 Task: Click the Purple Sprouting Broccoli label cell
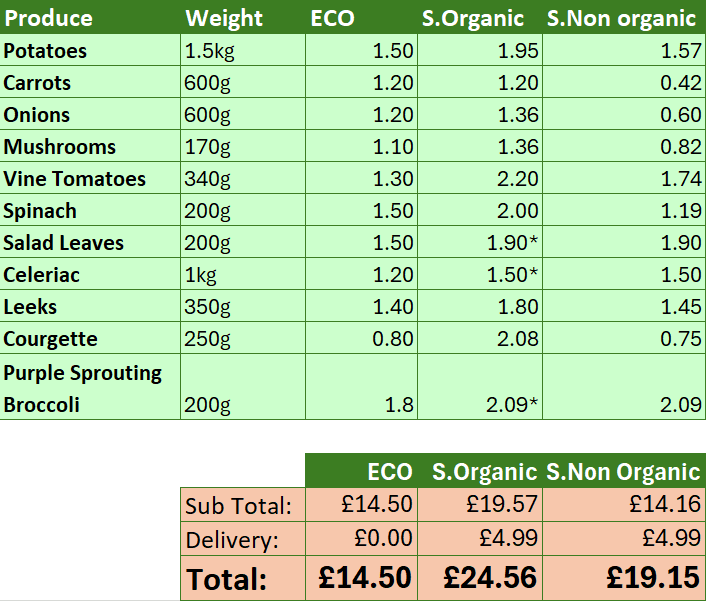[x=90, y=388]
